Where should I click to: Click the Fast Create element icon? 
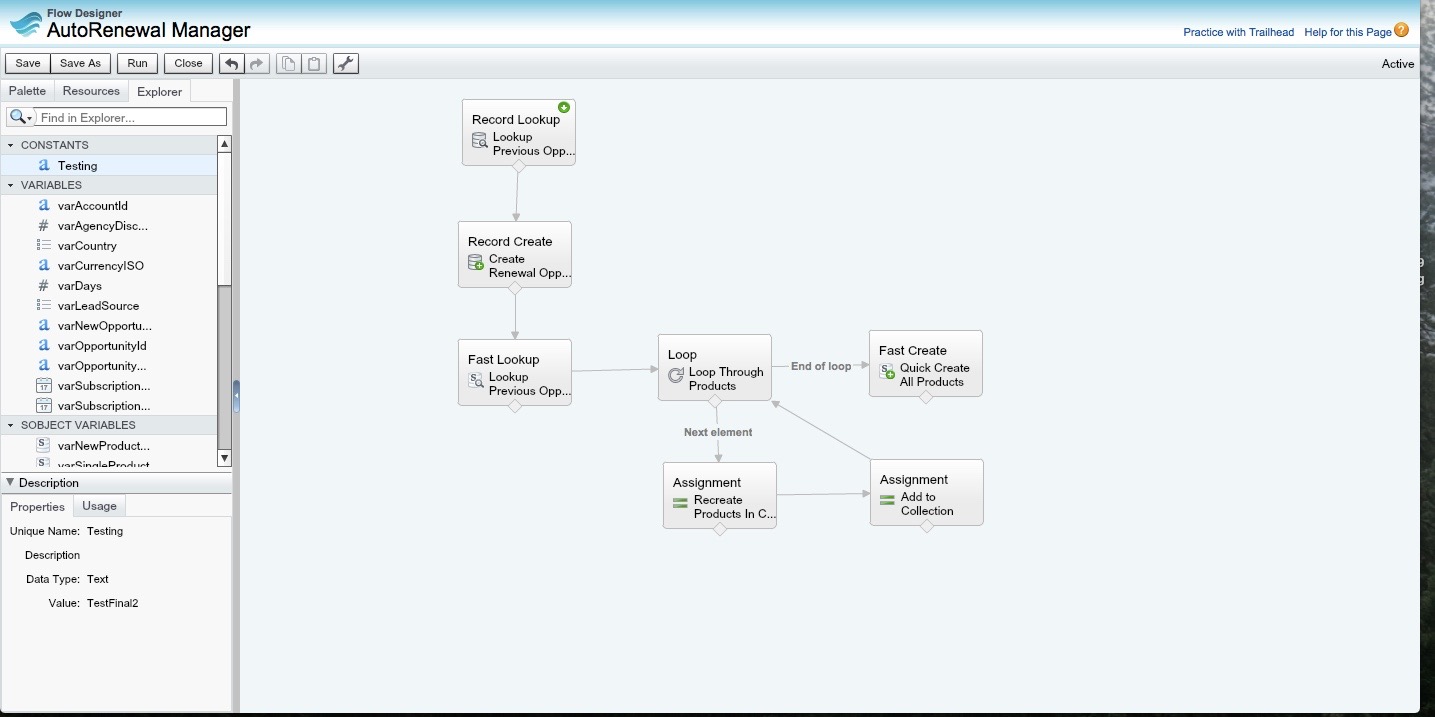887,371
